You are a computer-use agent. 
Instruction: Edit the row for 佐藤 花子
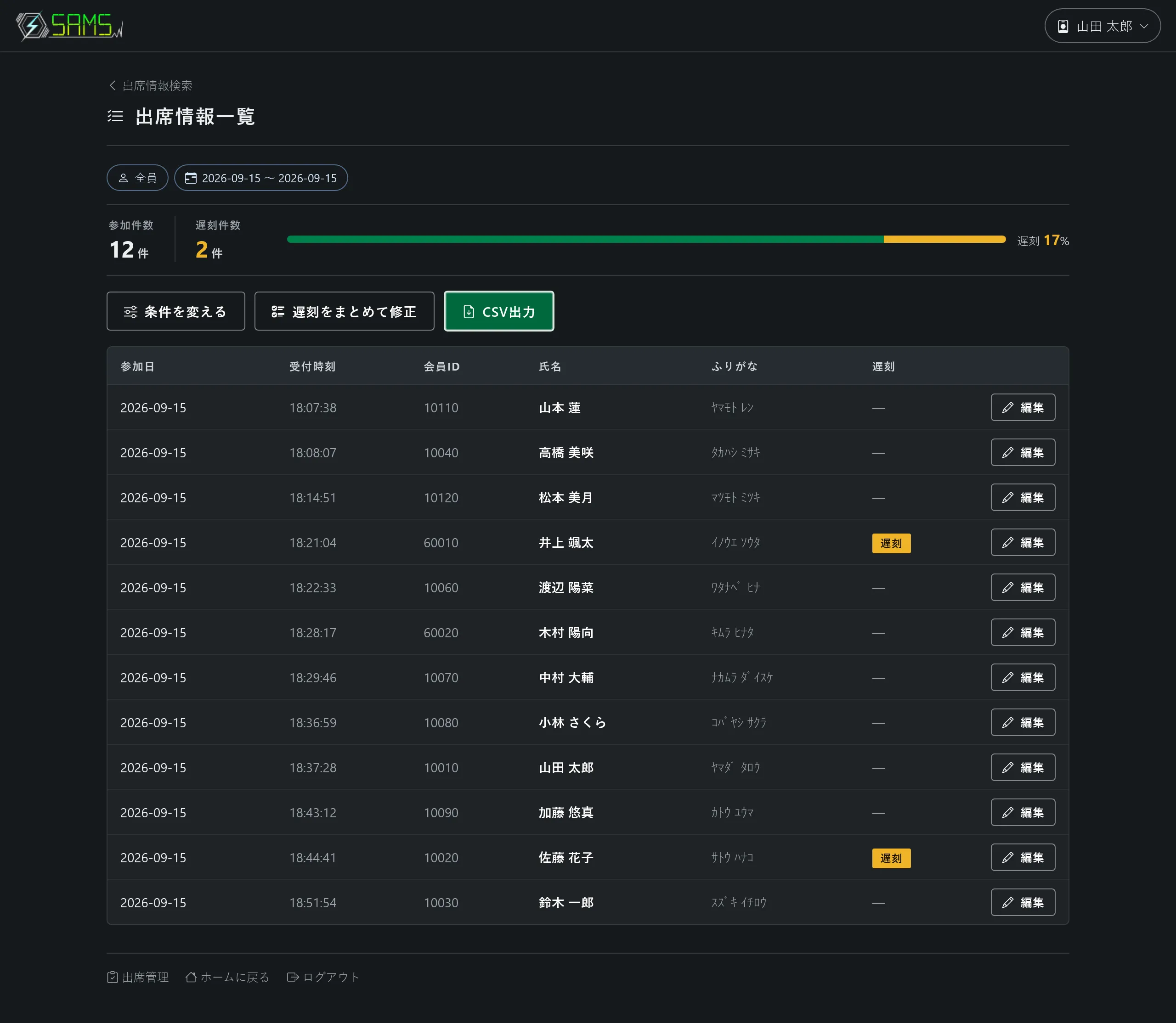[x=1023, y=857]
